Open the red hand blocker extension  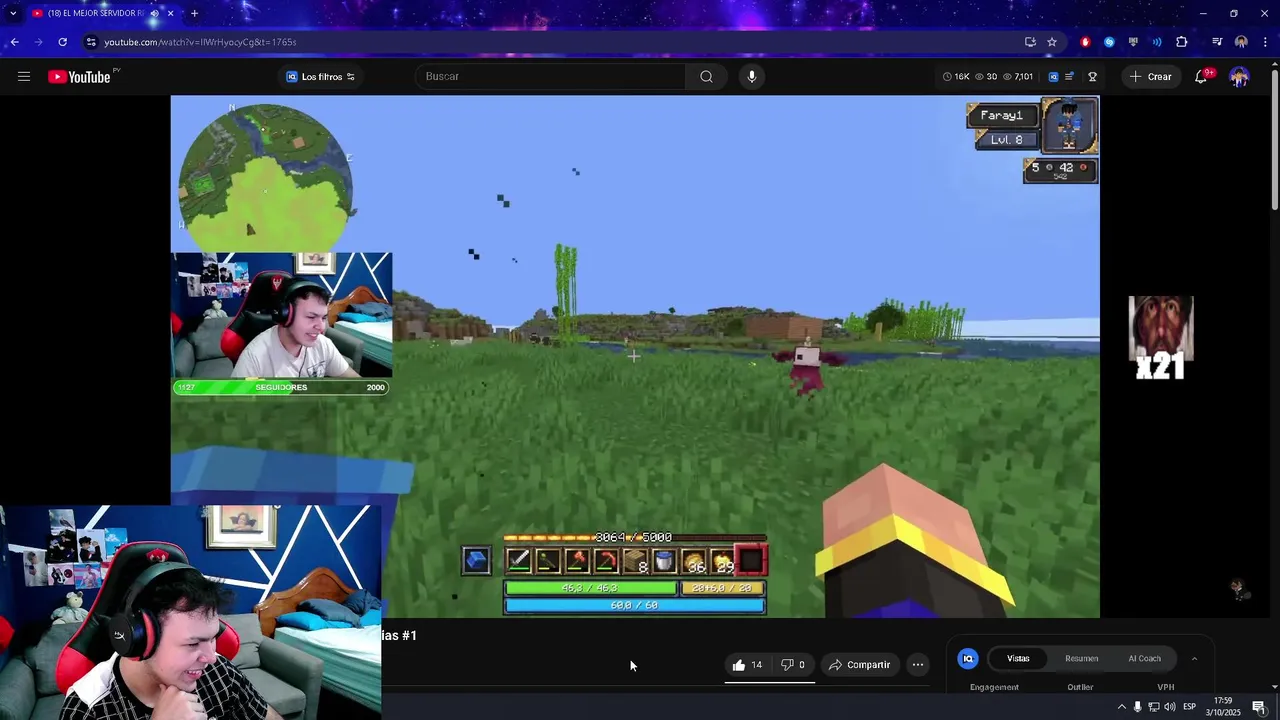[1085, 42]
